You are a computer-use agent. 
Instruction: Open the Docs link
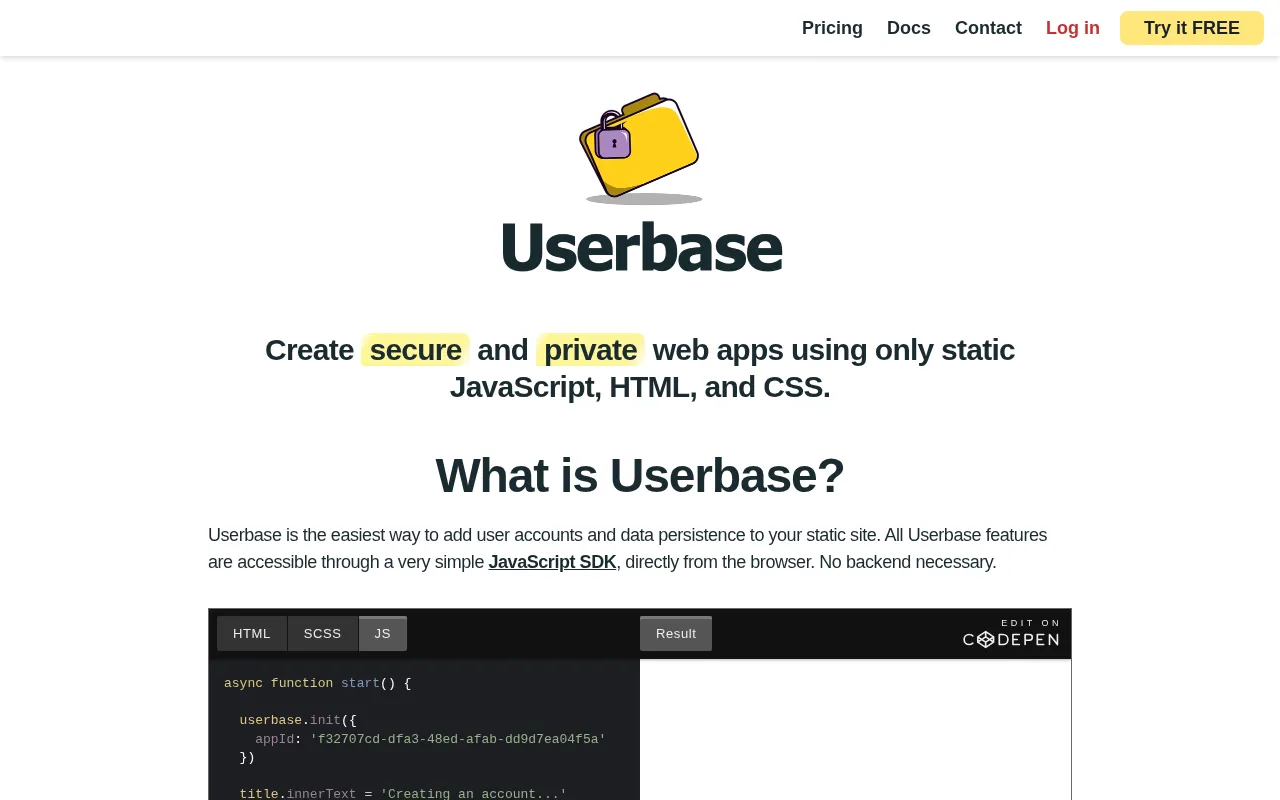[908, 28]
